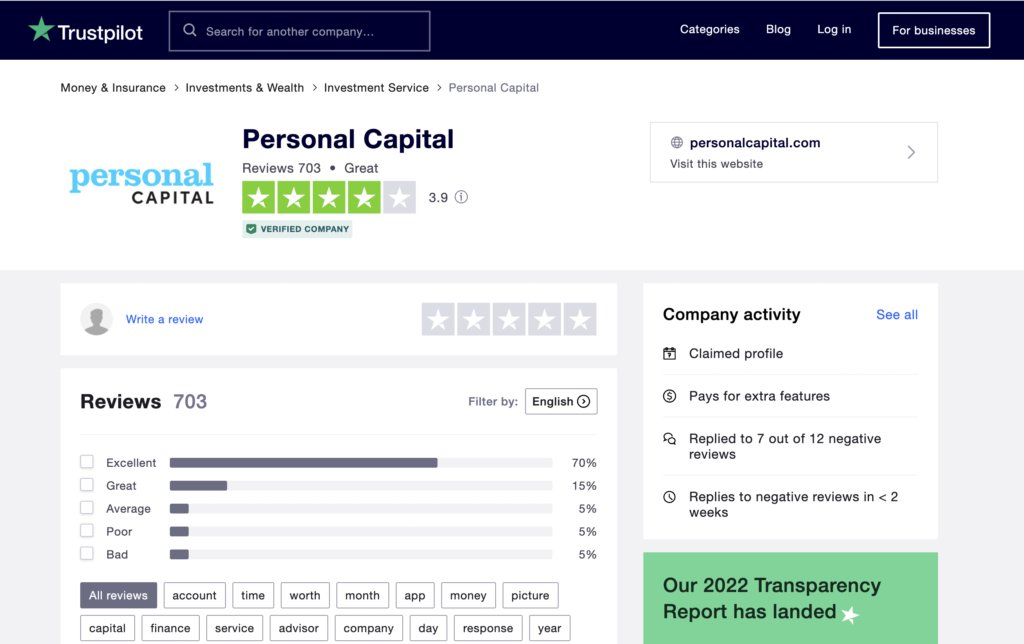Rate four stars in Write a review

544,319
